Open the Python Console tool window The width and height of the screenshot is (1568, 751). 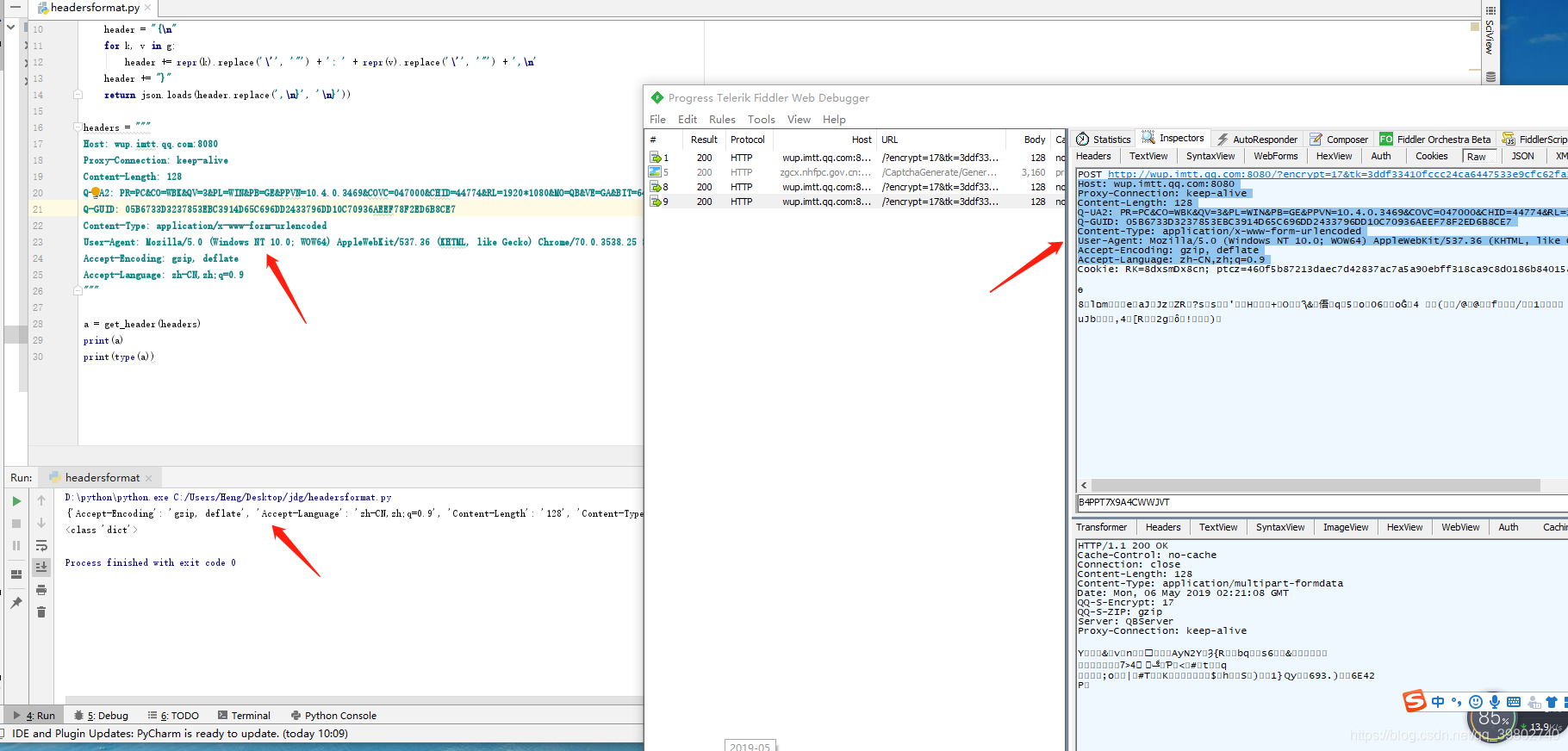coord(333,716)
